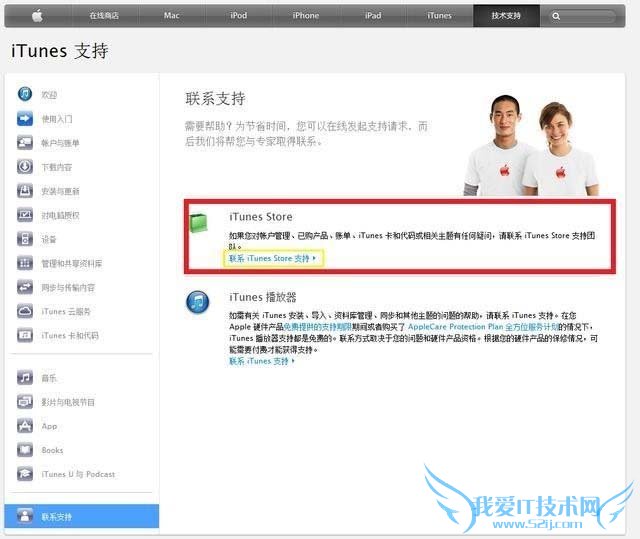Screen dimensions: 640x539
Task: Click the 使用入门 blue arrow icon
Action: click(x=25, y=119)
